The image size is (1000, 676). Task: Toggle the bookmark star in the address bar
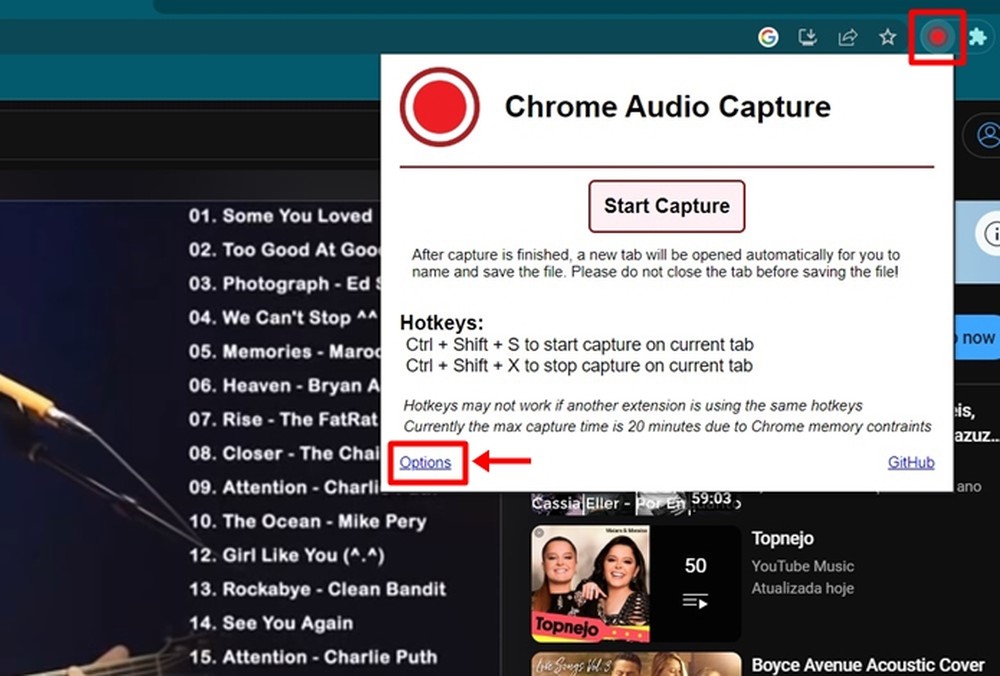[x=886, y=37]
